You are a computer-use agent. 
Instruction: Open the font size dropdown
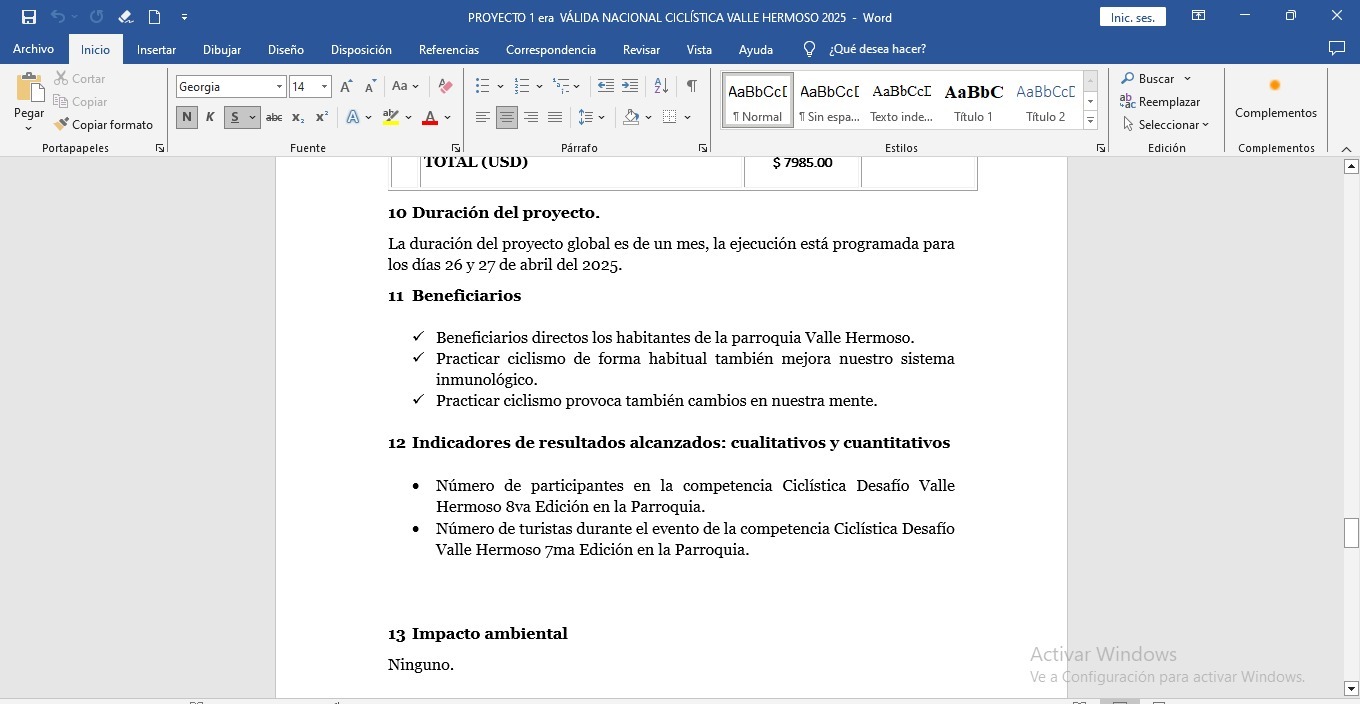pyautogui.click(x=324, y=87)
